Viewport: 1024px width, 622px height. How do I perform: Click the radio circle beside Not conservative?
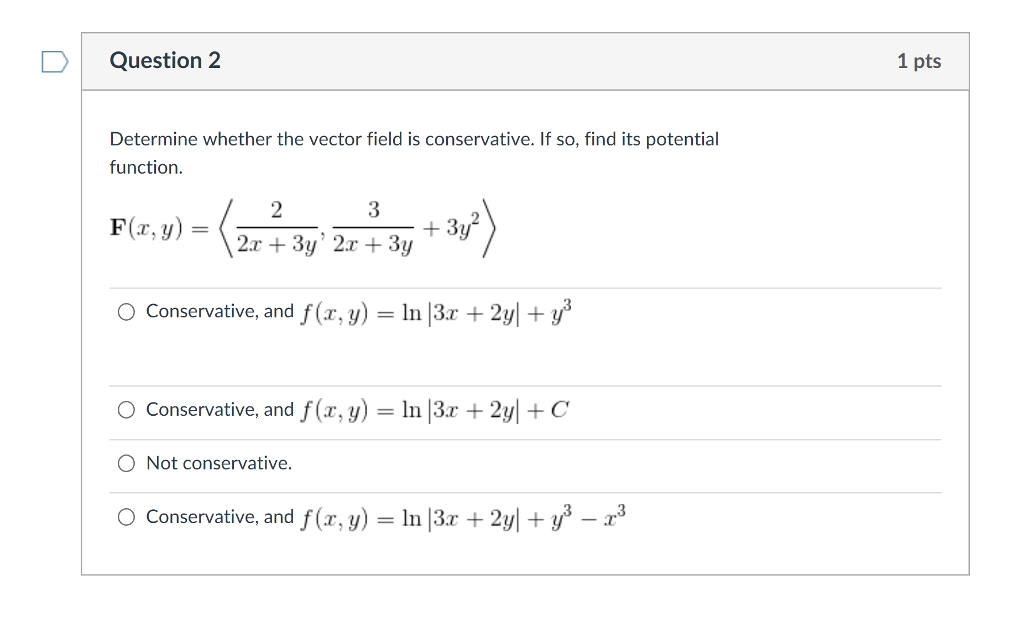point(126,463)
